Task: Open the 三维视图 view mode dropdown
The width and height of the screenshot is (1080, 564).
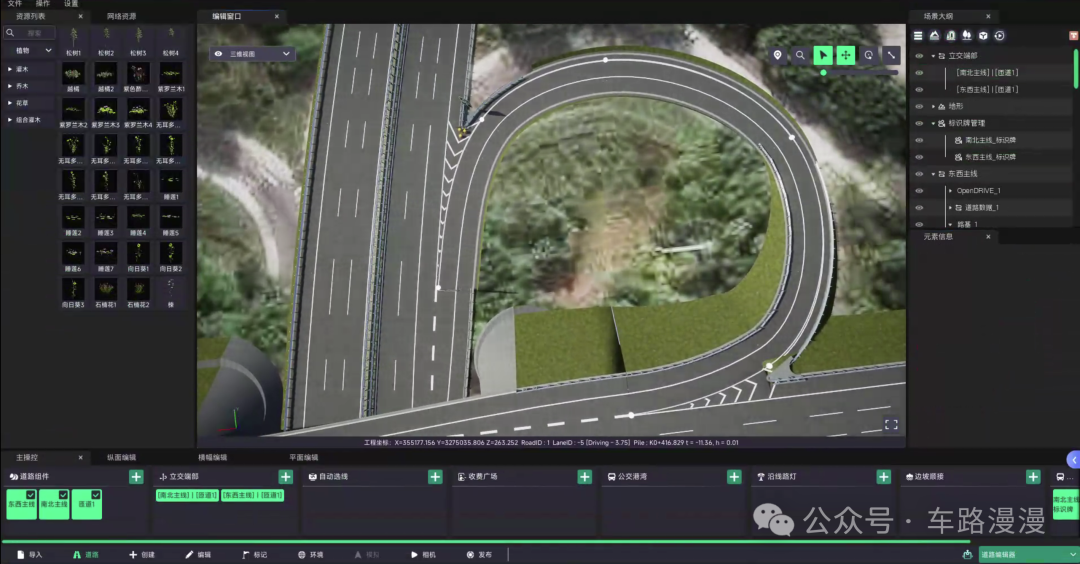Action: coord(253,54)
